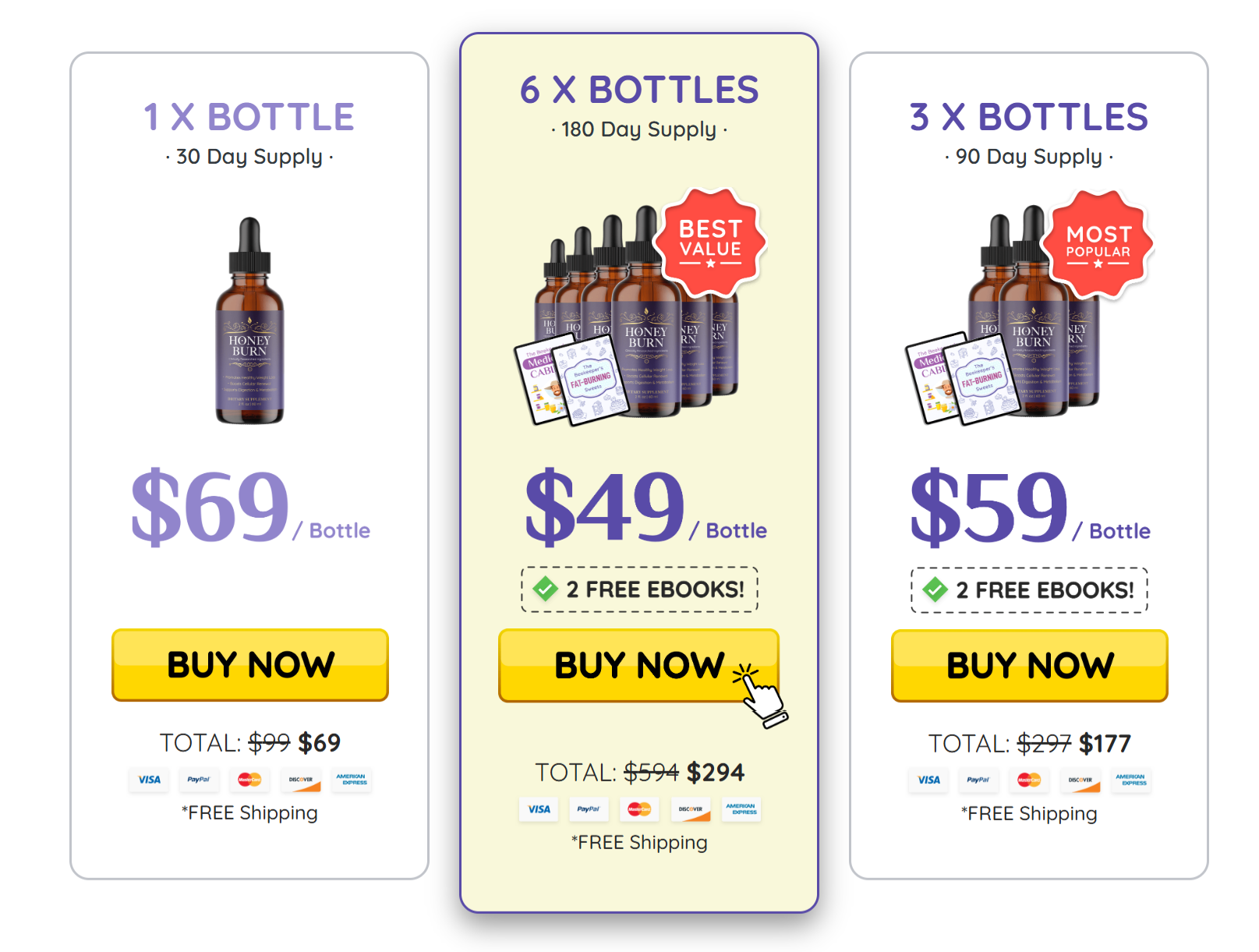The width and height of the screenshot is (1259, 952).
Task: Click the Discover icon in the middle pricing card
Action: pyautogui.click(x=691, y=809)
